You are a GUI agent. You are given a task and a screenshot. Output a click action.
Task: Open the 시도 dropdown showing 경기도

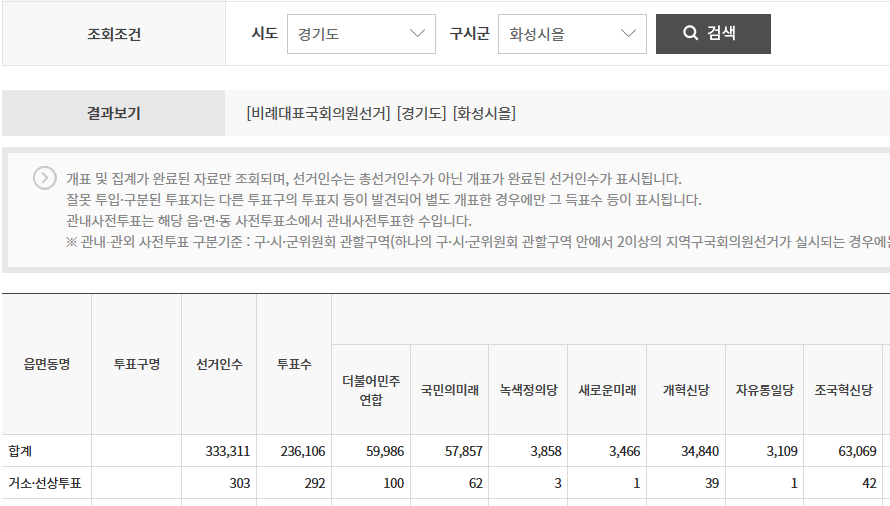(x=361, y=34)
